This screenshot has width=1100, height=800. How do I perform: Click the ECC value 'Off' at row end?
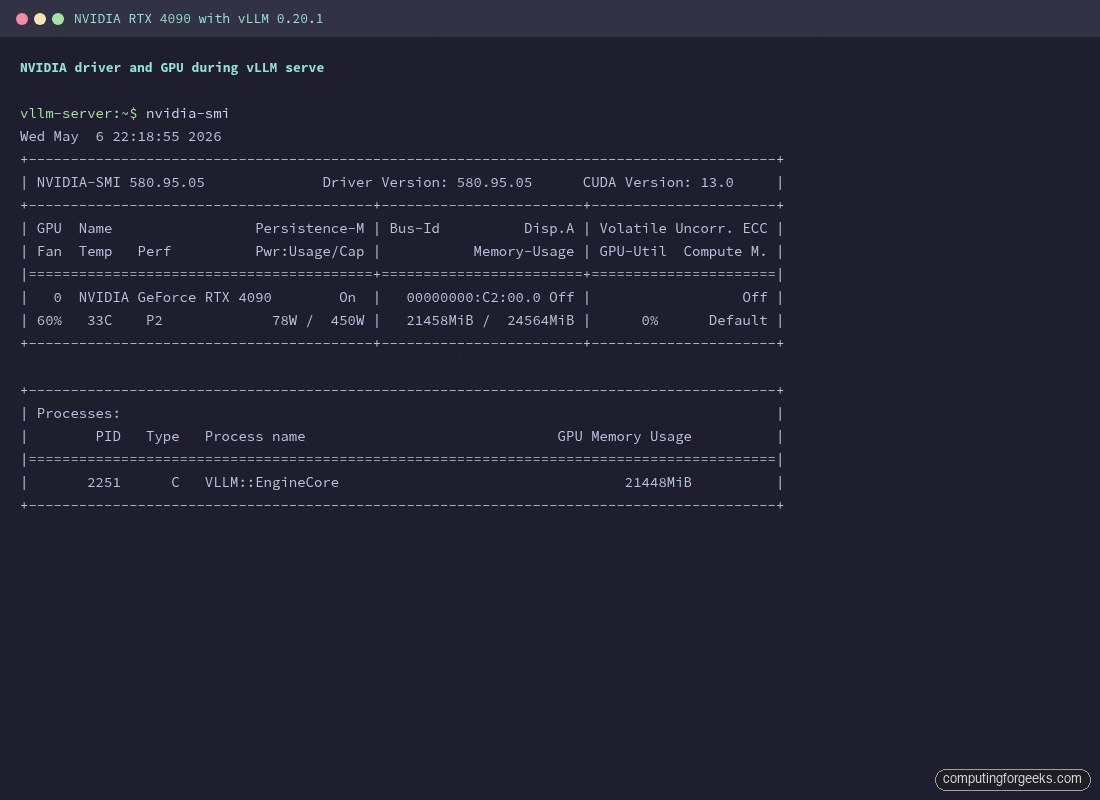[755, 298]
